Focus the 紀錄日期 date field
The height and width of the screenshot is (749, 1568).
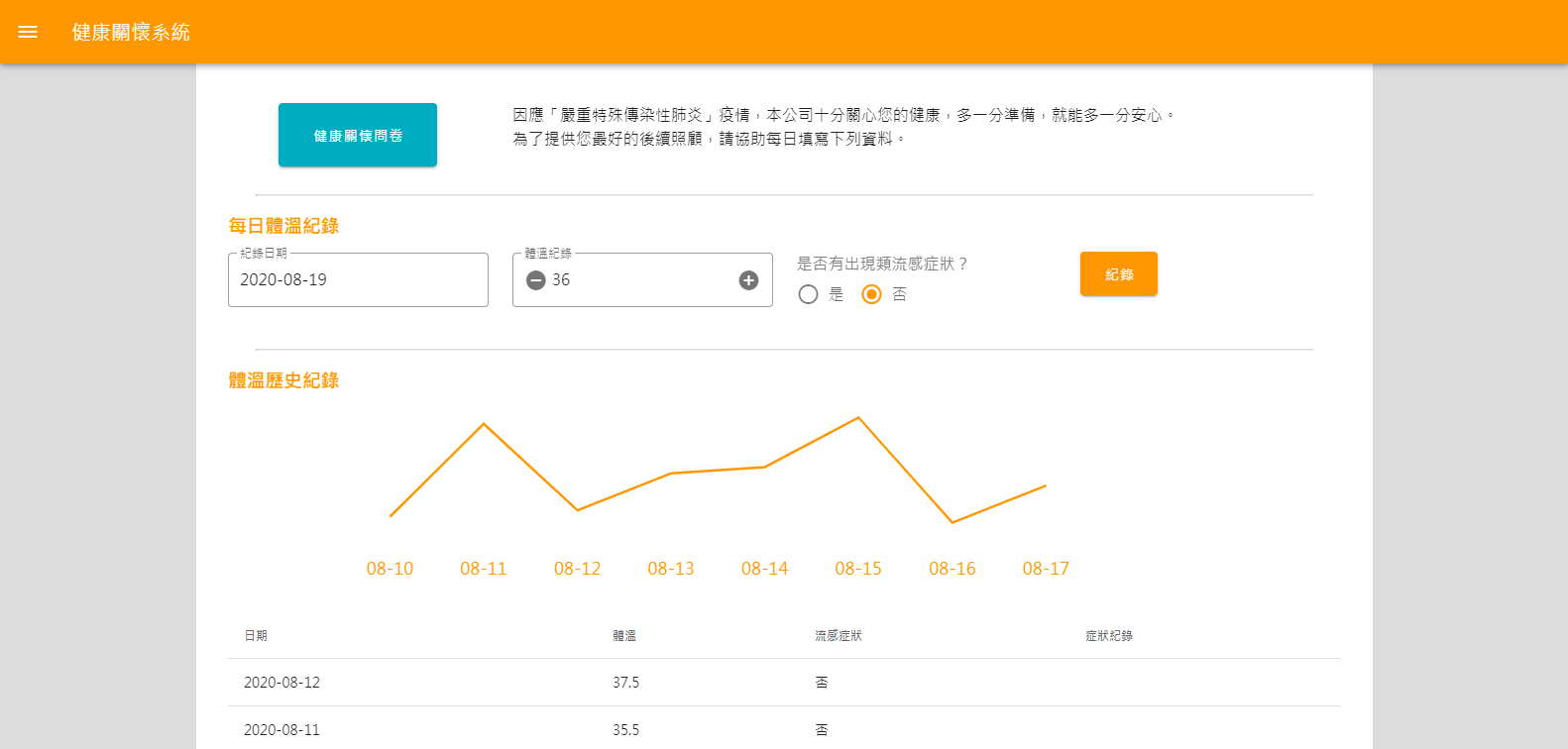(x=357, y=280)
